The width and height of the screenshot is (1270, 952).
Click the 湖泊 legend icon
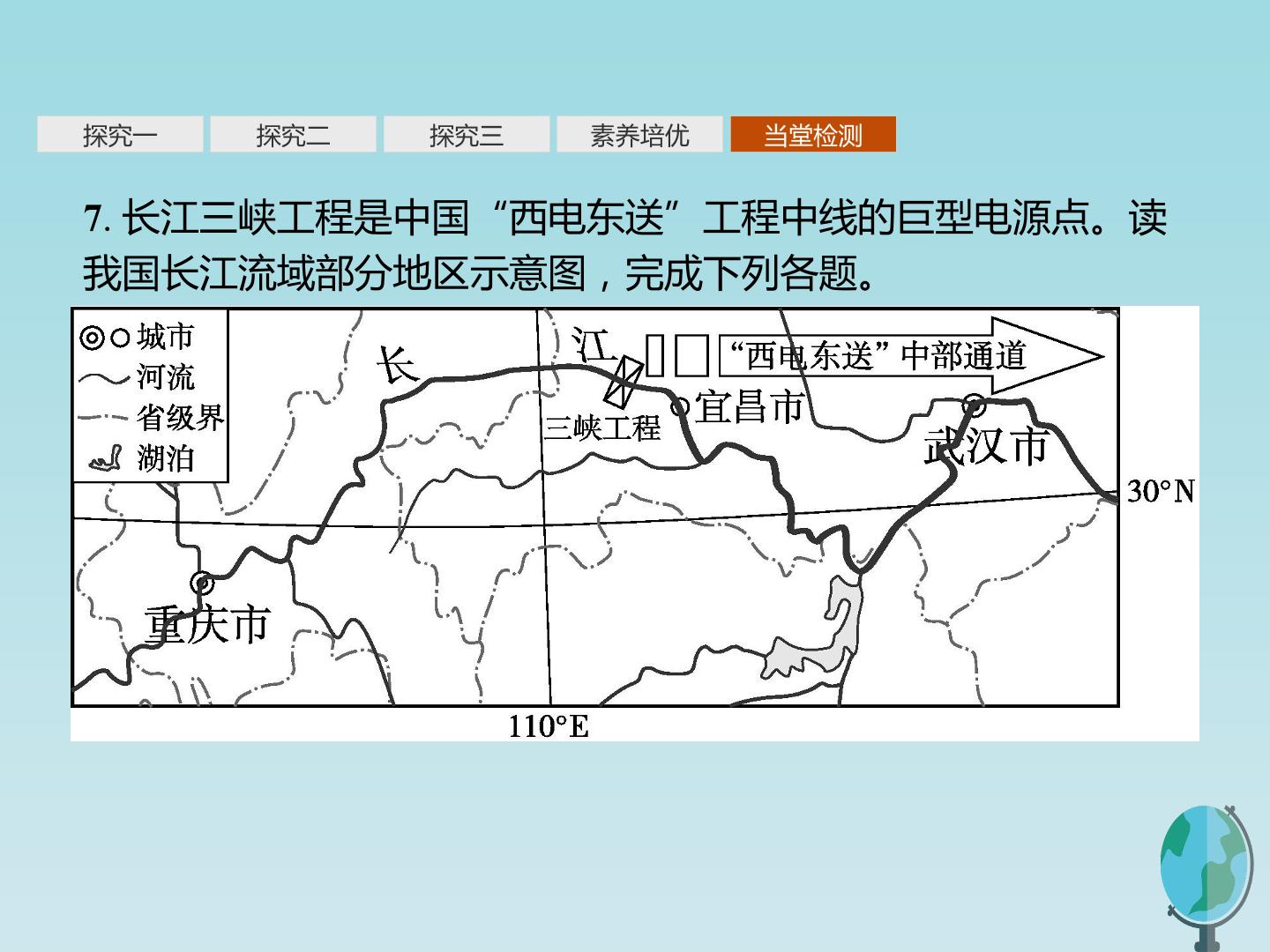click(x=106, y=458)
